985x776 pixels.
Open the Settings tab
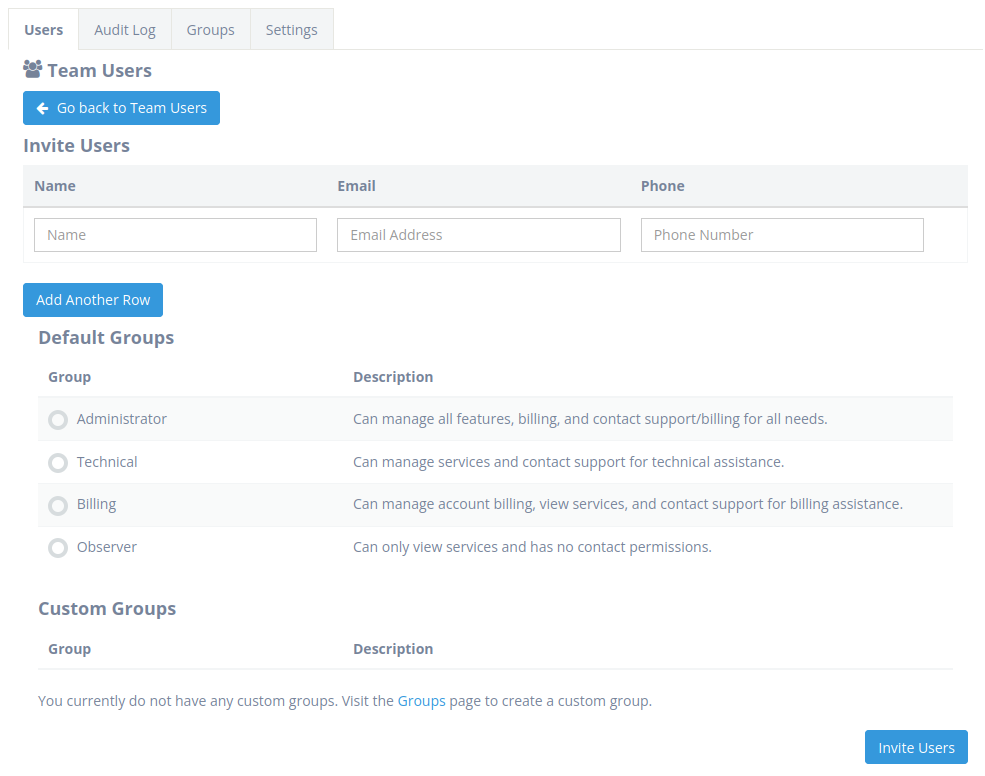click(x=291, y=30)
